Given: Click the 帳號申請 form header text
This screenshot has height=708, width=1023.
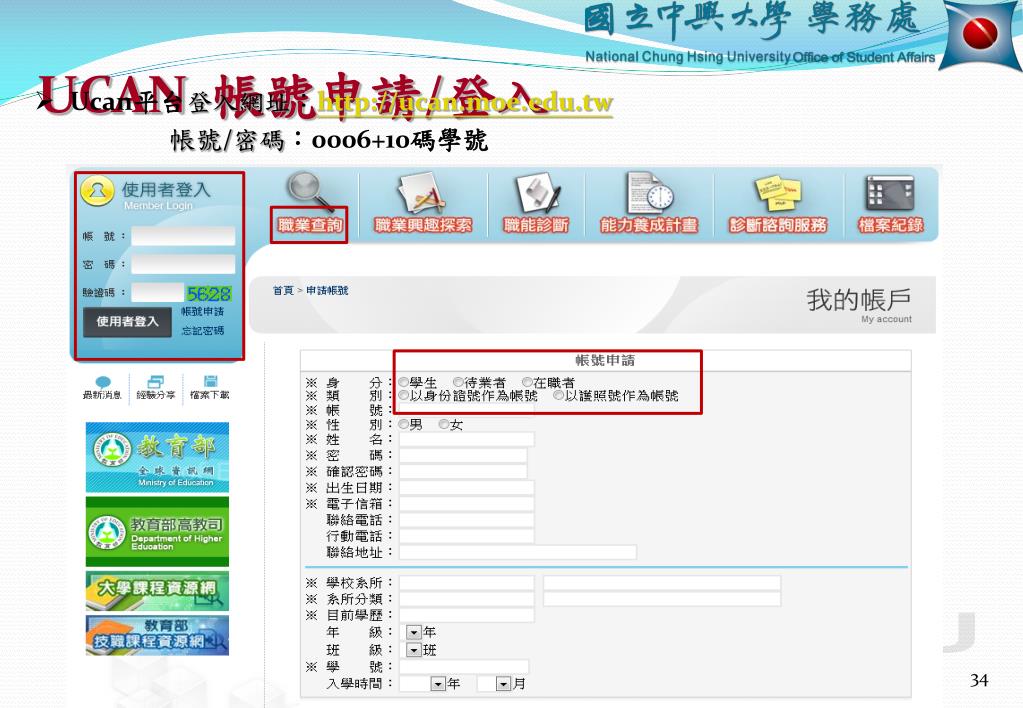Looking at the screenshot, I should pos(605,360).
